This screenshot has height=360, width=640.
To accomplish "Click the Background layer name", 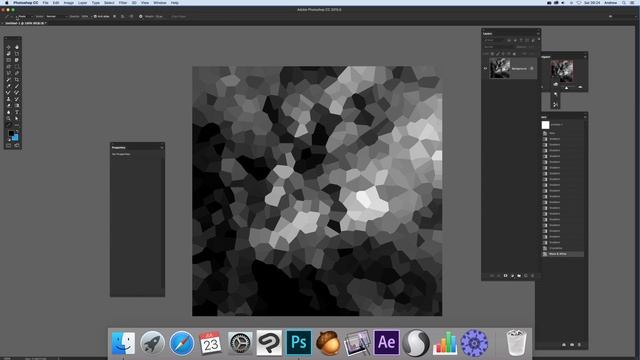I will [519, 69].
